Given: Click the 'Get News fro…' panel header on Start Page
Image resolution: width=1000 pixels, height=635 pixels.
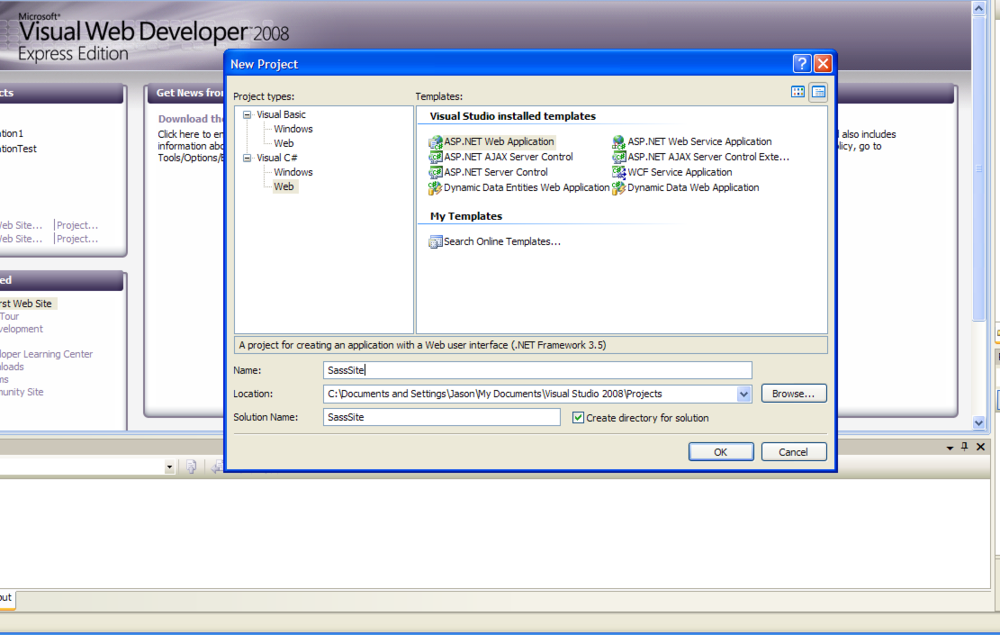Looking at the screenshot, I should [190, 93].
